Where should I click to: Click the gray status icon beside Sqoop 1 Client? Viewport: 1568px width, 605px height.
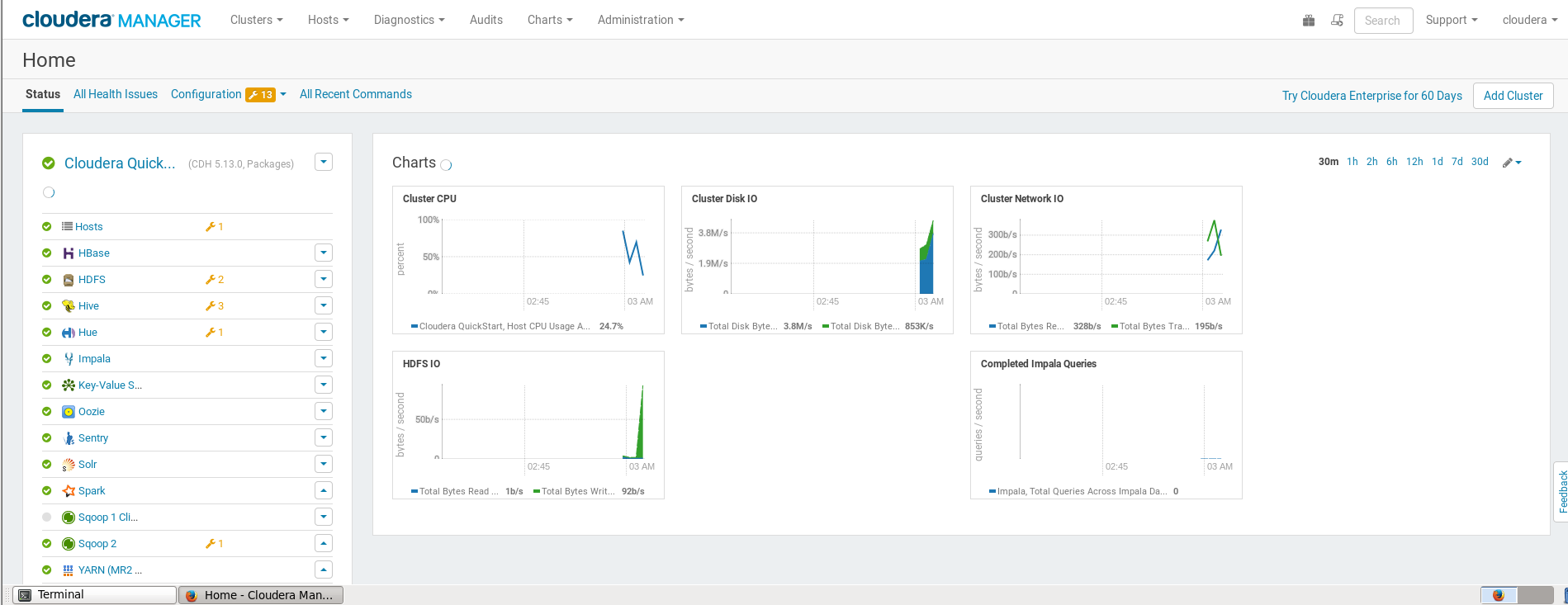point(47,518)
